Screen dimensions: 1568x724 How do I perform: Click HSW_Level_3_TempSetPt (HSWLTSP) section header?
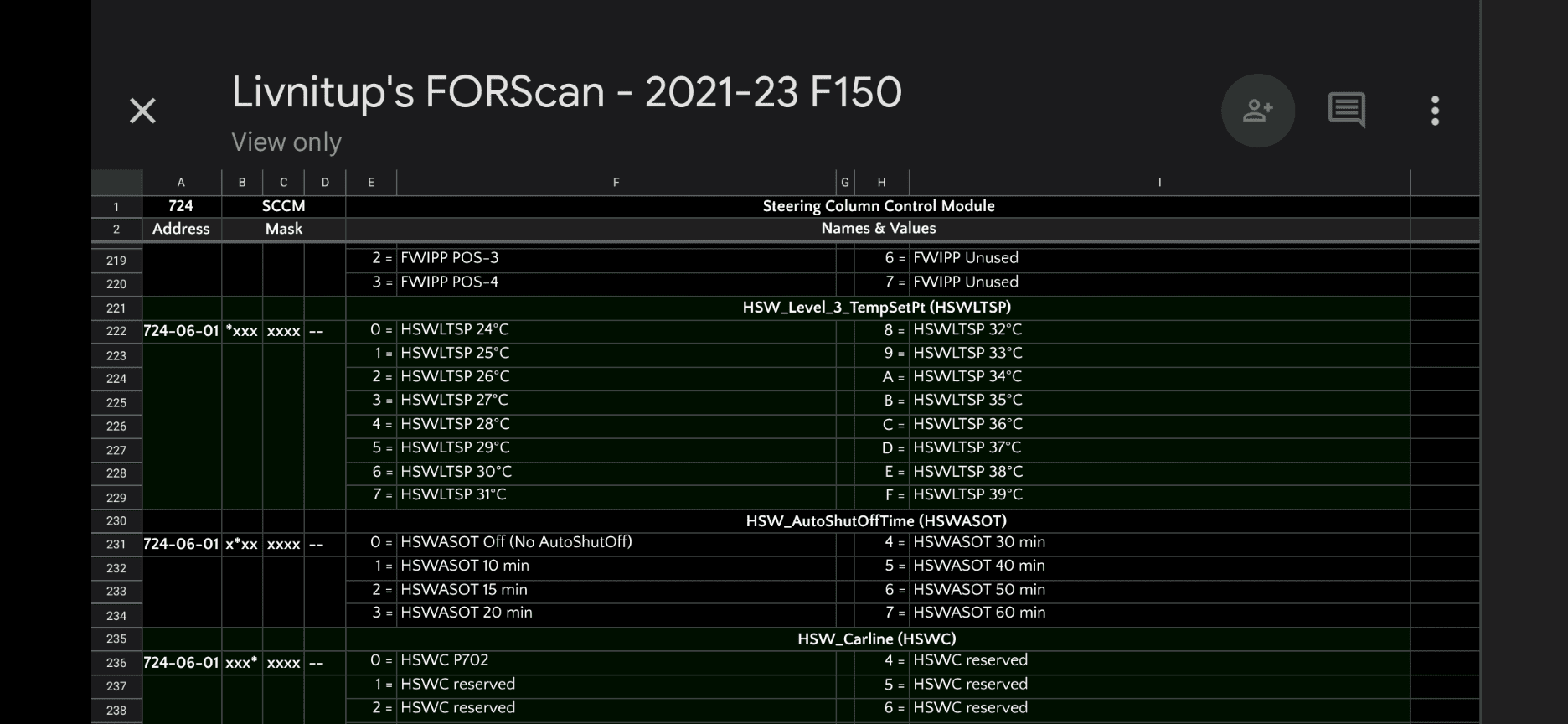(877, 308)
